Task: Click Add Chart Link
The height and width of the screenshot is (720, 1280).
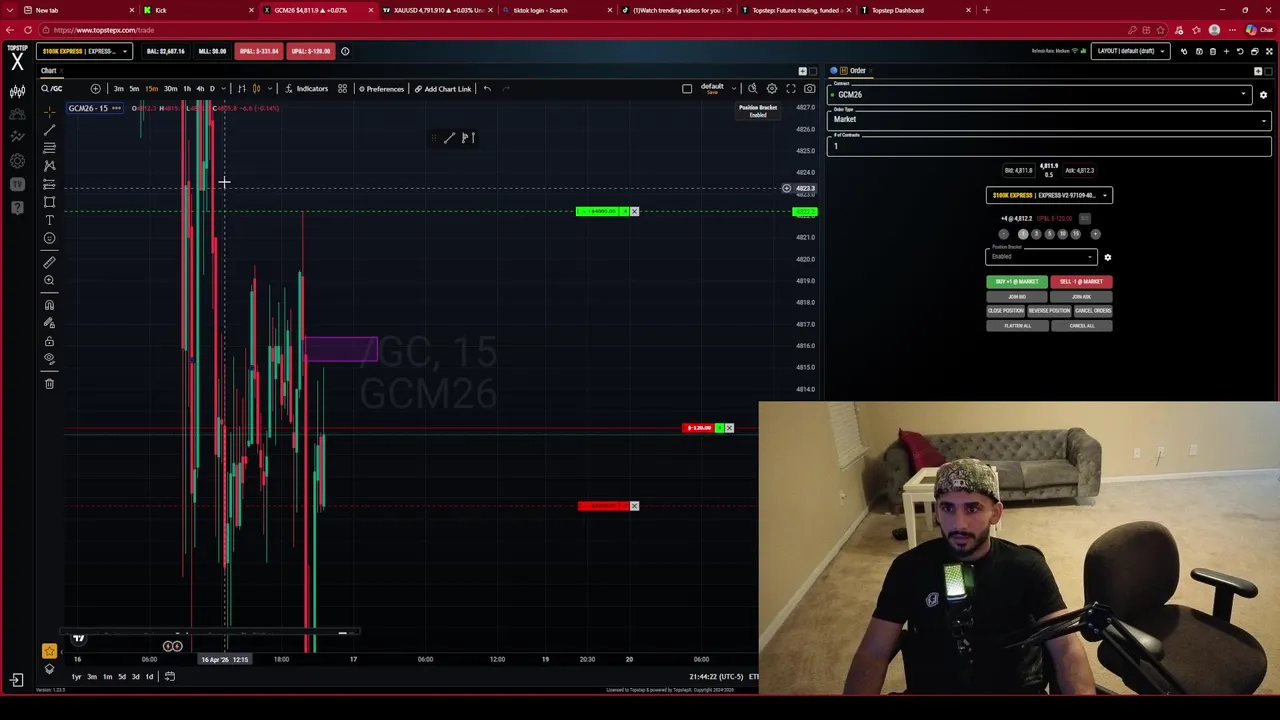Action: (442, 89)
